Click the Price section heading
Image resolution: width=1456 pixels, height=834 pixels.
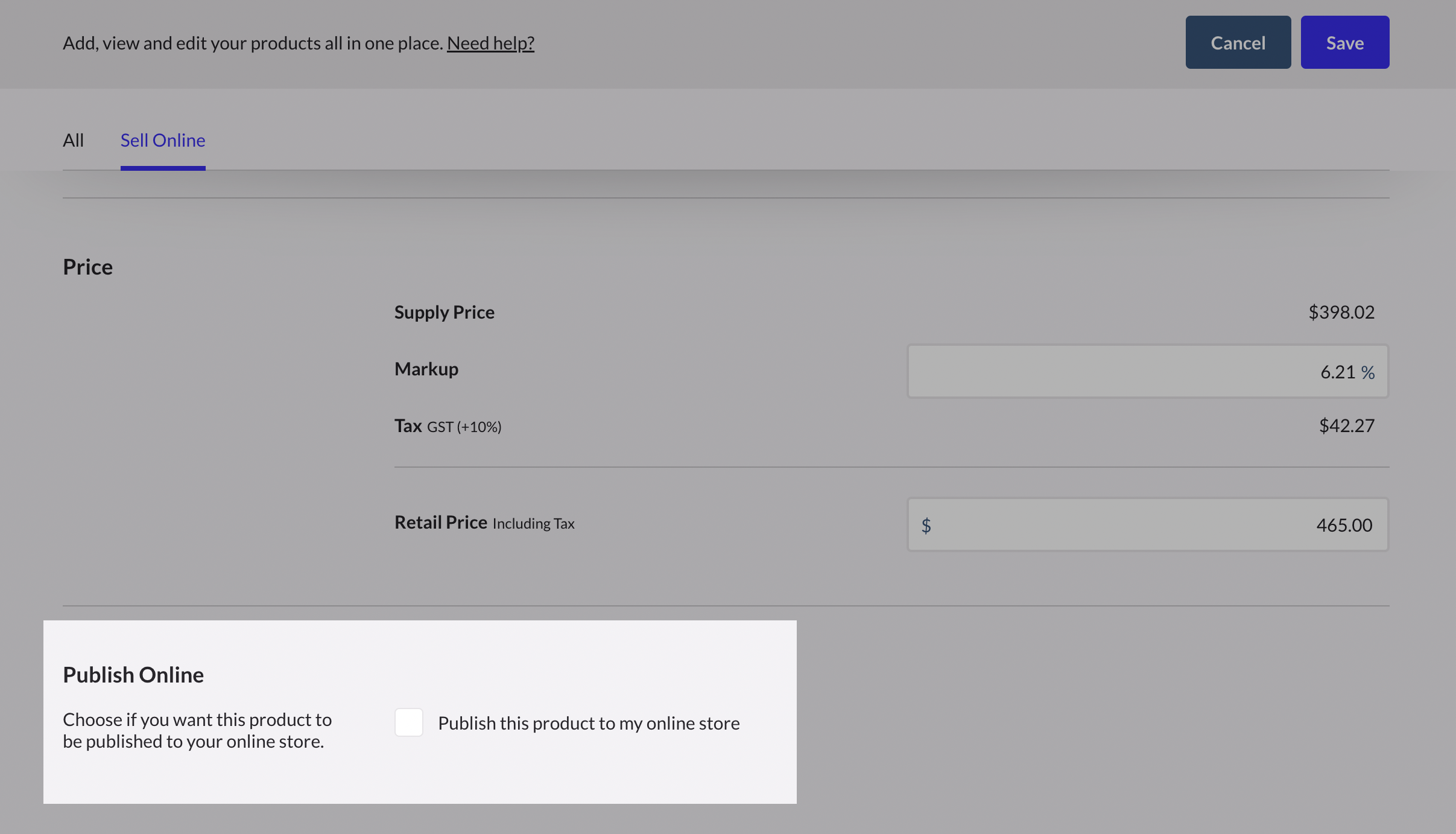87,267
